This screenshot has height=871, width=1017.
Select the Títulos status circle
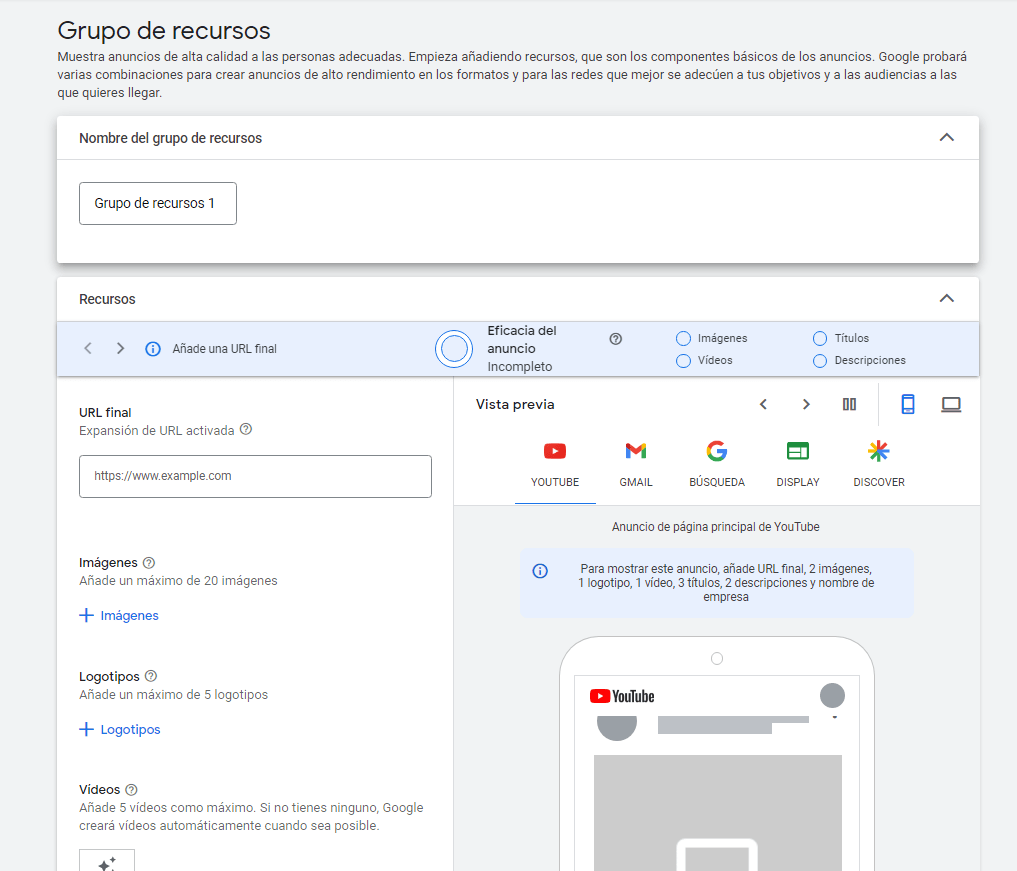tap(820, 338)
